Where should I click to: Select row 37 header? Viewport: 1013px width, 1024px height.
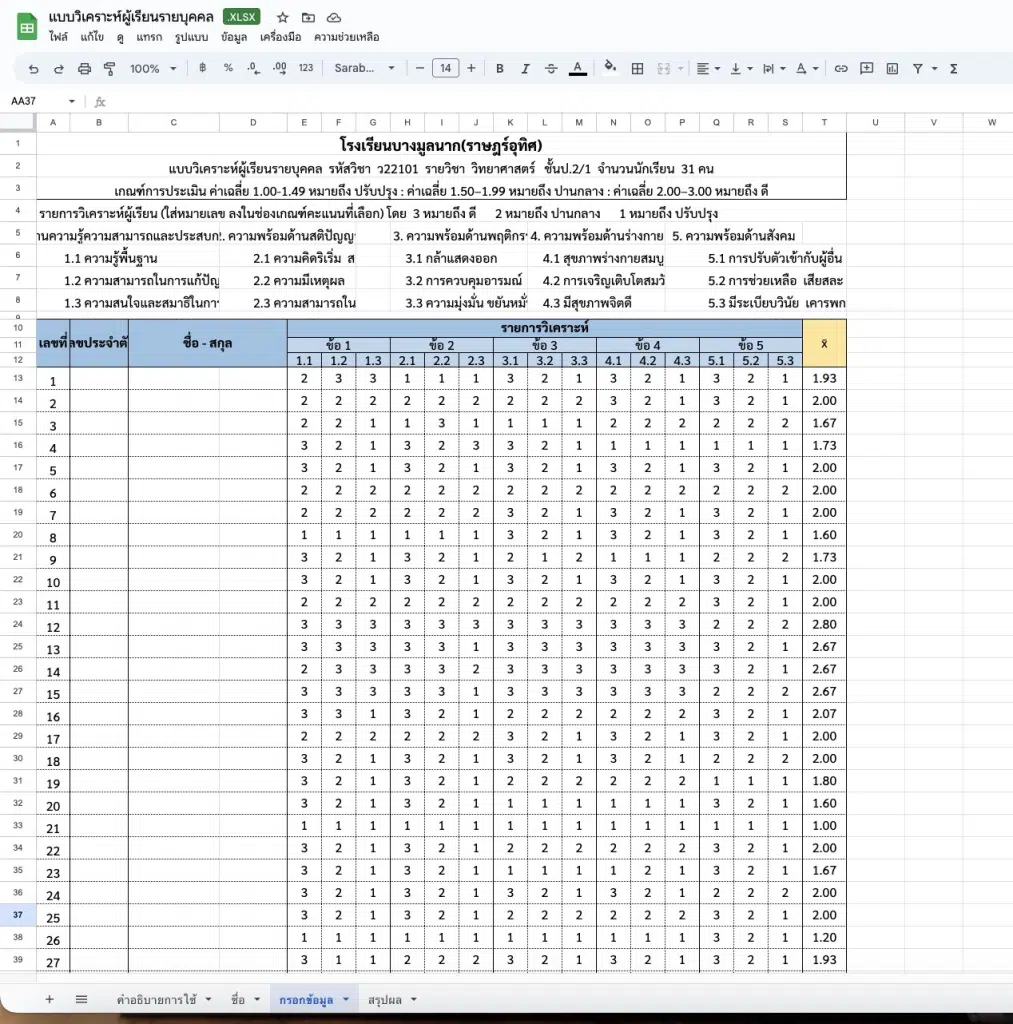point(18,915)
